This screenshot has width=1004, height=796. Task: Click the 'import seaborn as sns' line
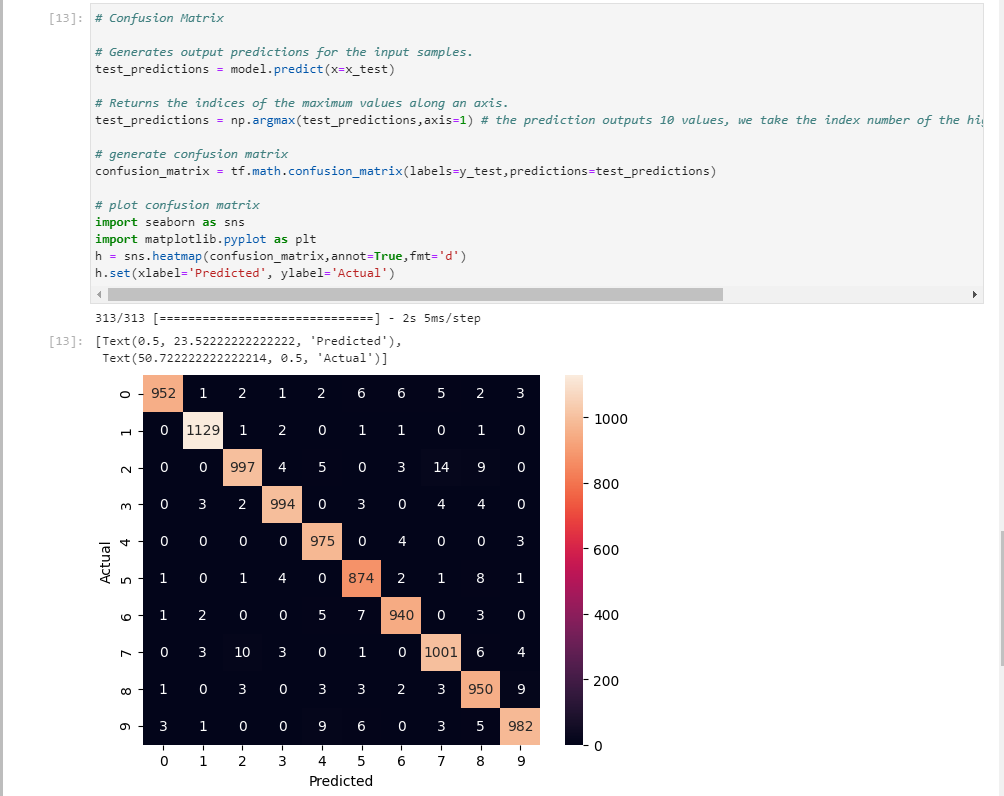(x=170, y=222)
